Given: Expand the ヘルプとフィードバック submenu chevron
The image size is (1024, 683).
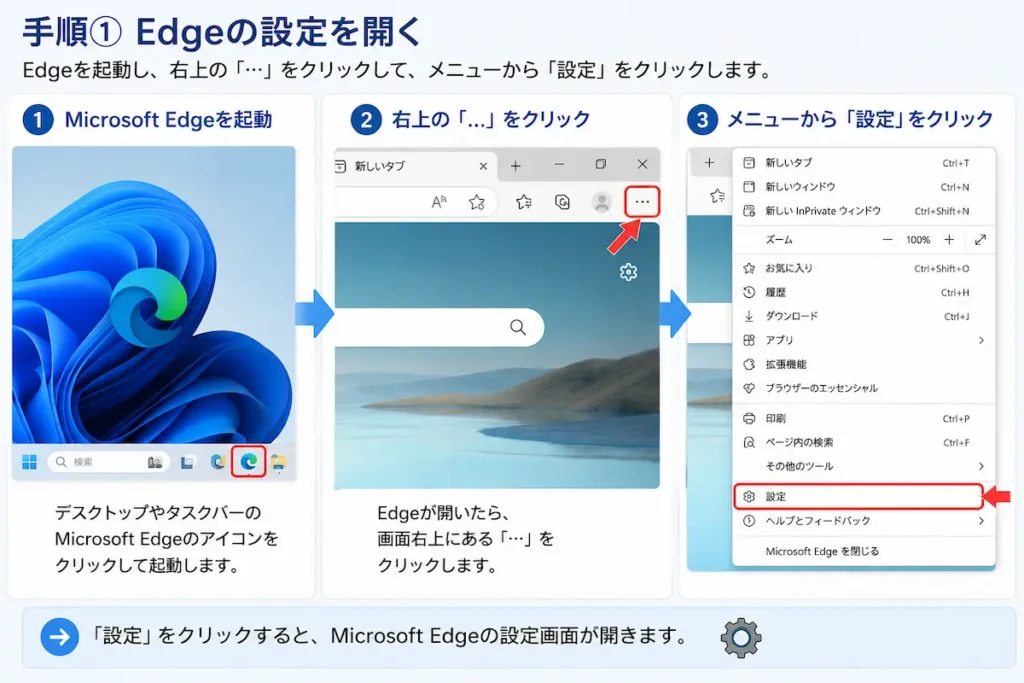Looking at the screenshot, I should coord(981,521).
